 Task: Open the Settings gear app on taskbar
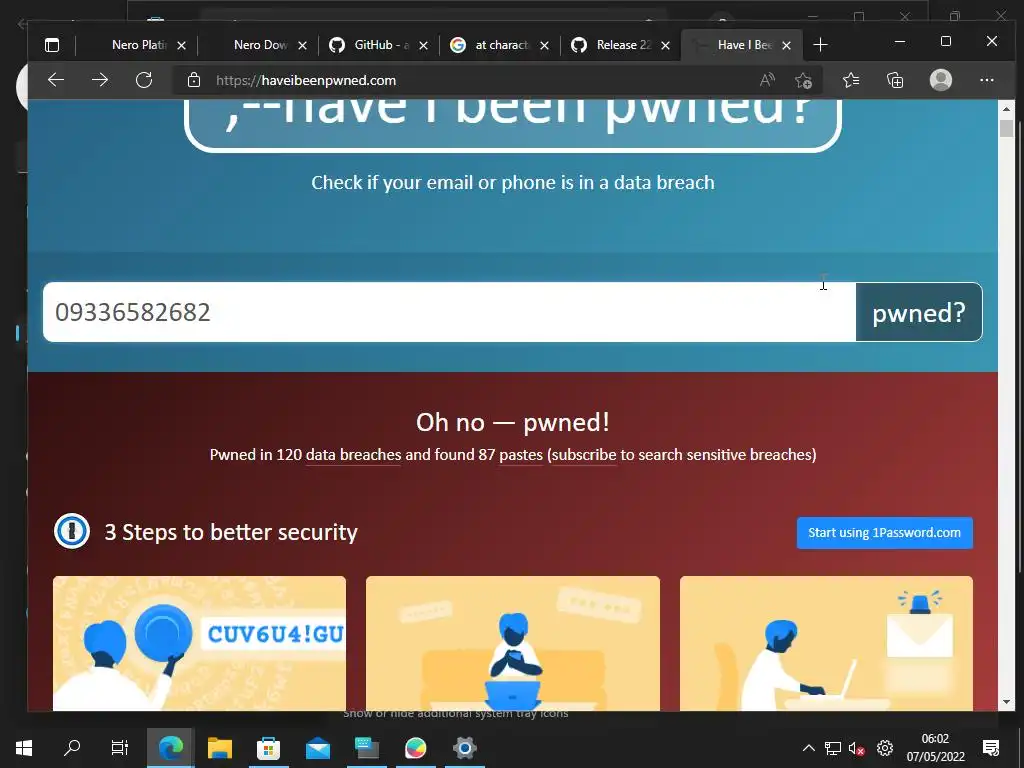(464, 748)
